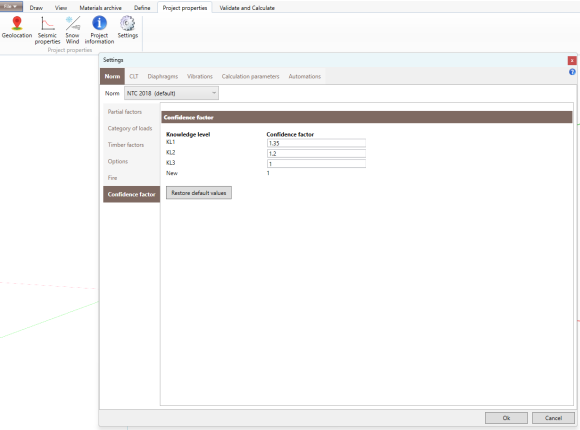Click the blue help question icon

pyautogui.click(x=572, y=72)
